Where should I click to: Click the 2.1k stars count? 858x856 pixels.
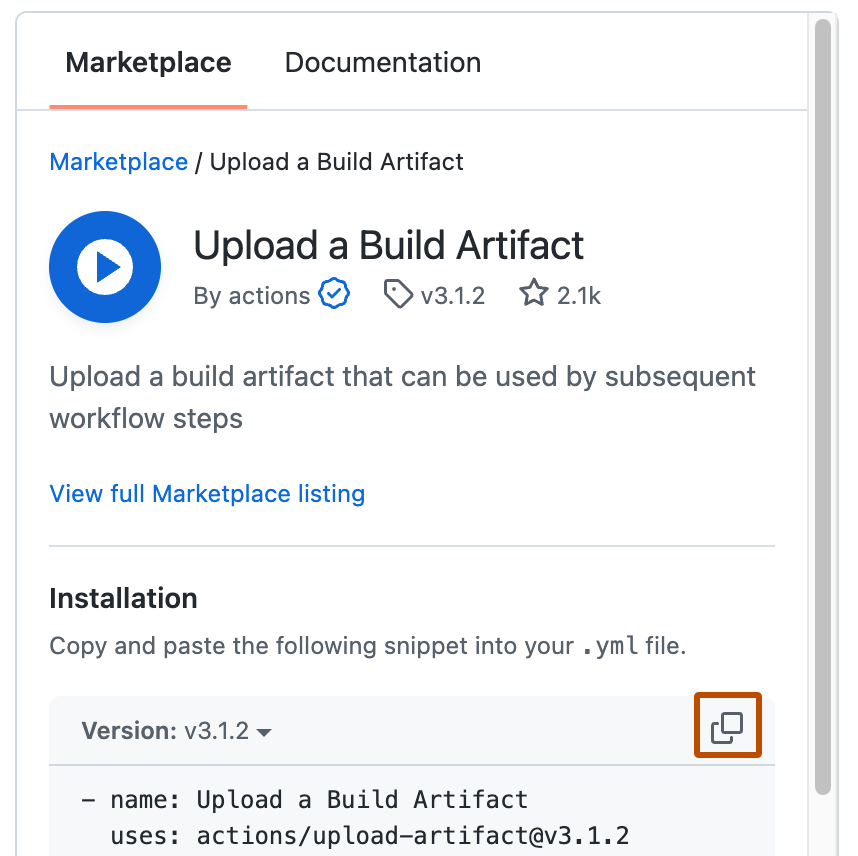(578, 294)
